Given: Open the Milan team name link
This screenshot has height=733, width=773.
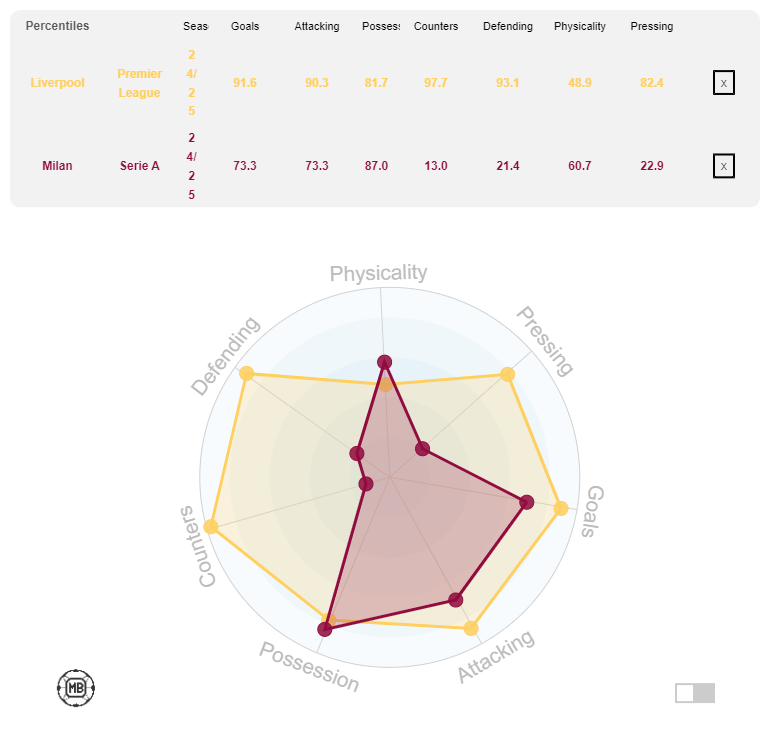Looking at the screenshot, I should coord(57,166).
